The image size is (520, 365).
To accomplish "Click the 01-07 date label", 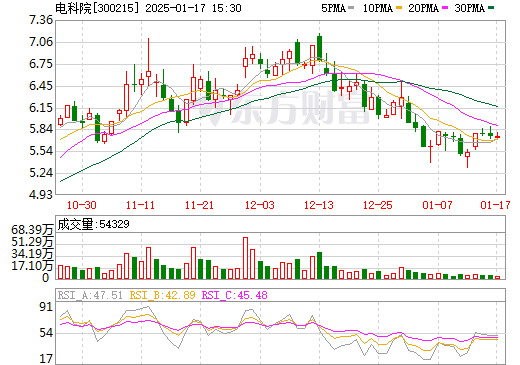I will pyautogui.click(x=437, y=205).
